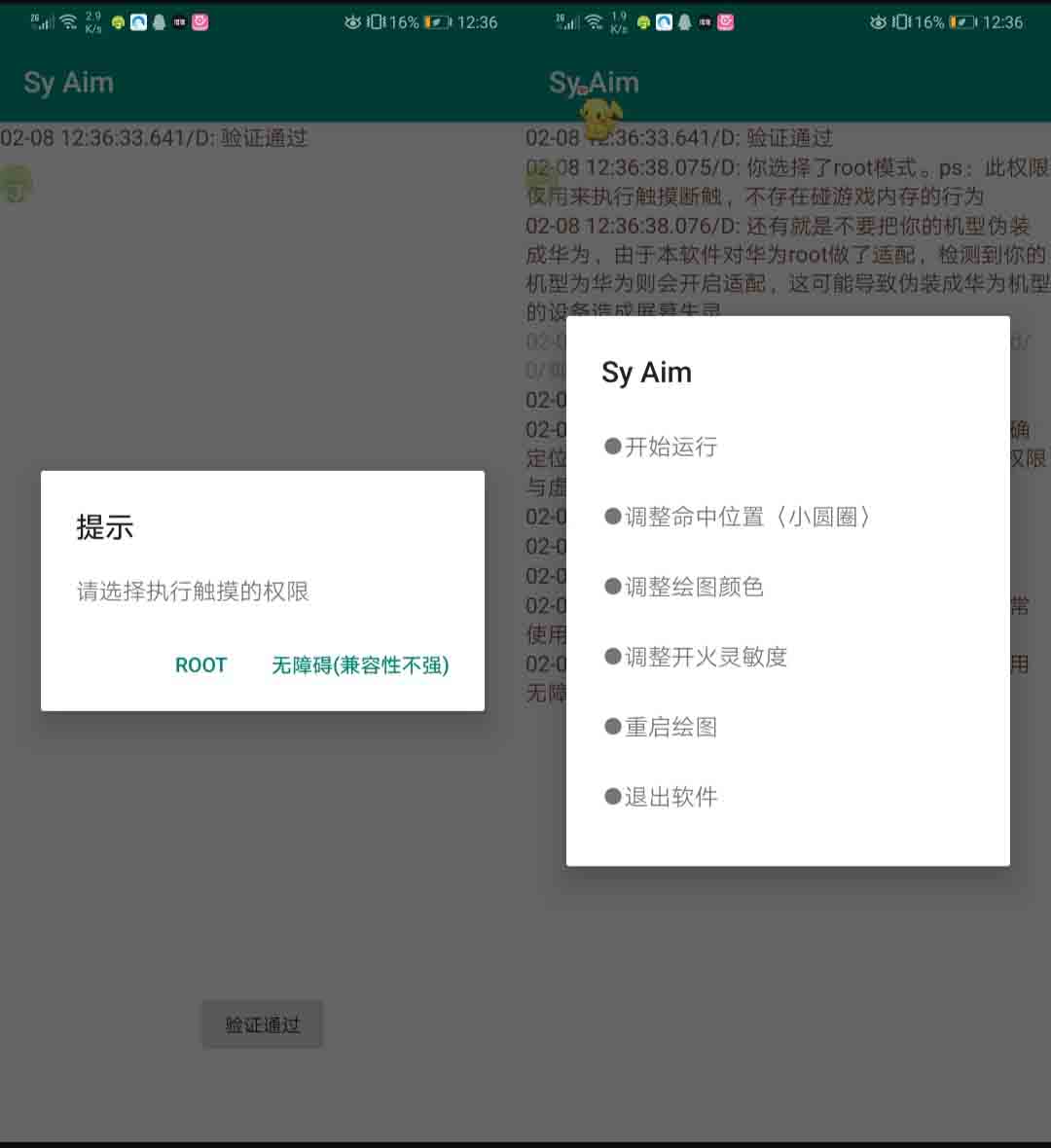The width and height of the screenshot is (1051, 1148).
Task: Tap bell notification icon in right status bar
Action: click(685, 22)
